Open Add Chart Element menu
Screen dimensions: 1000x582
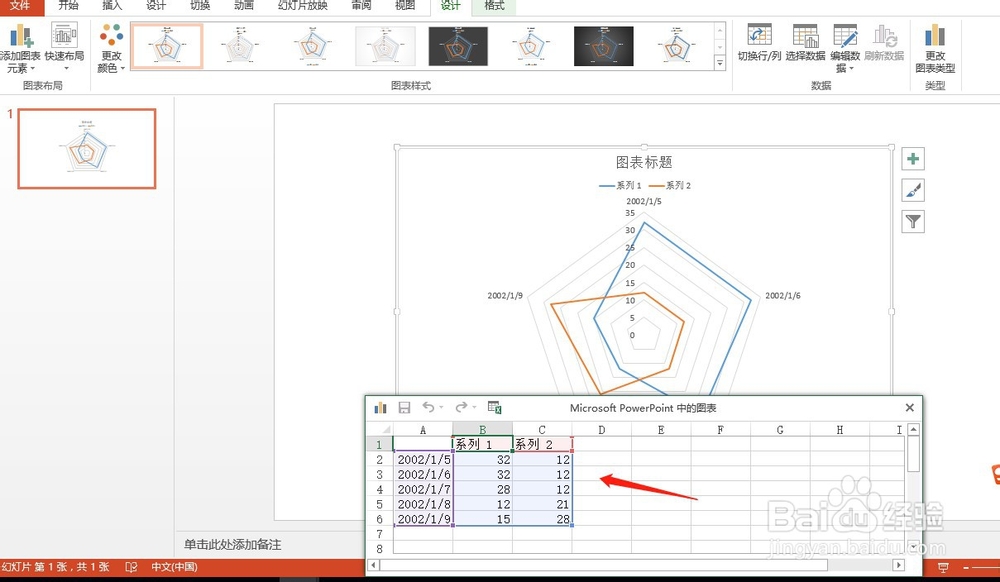(20, 48)
